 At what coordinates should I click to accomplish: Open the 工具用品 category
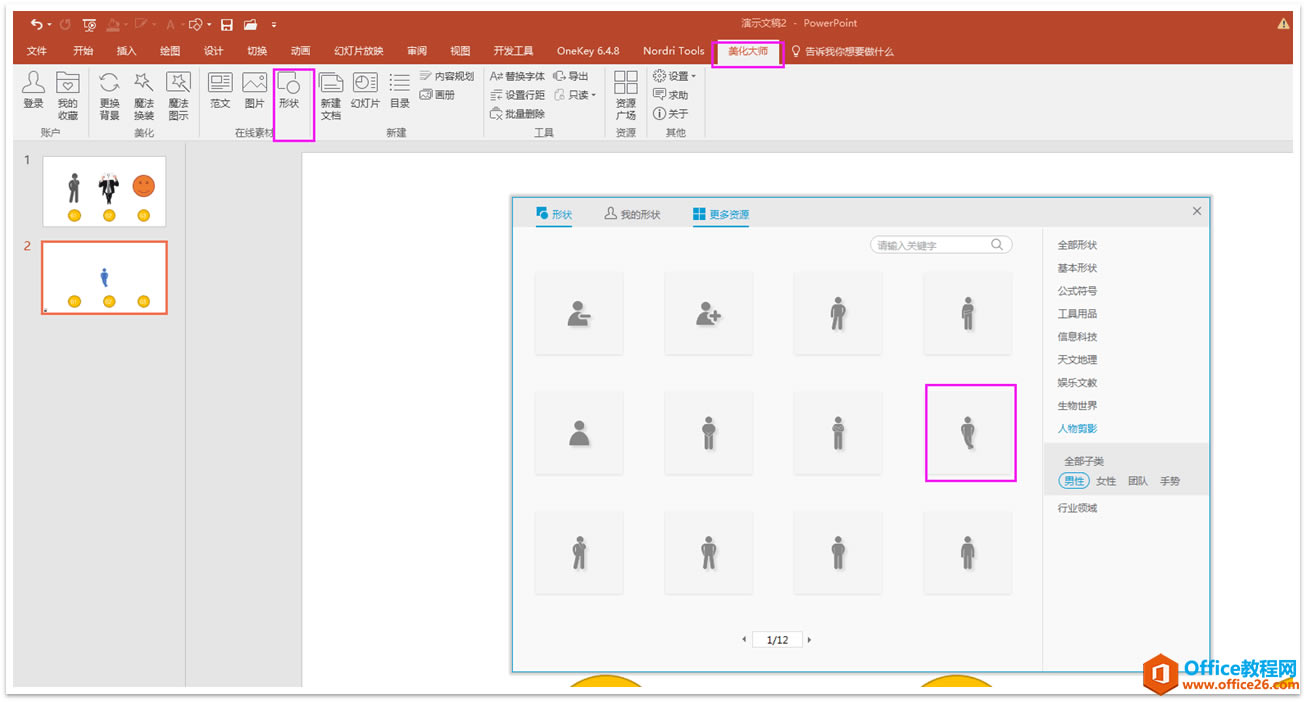coord(1077,314)
